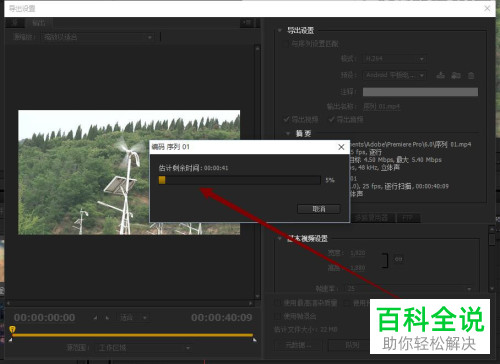
Task: Click the settings panel vertical scrollbar
Action: 491,258
